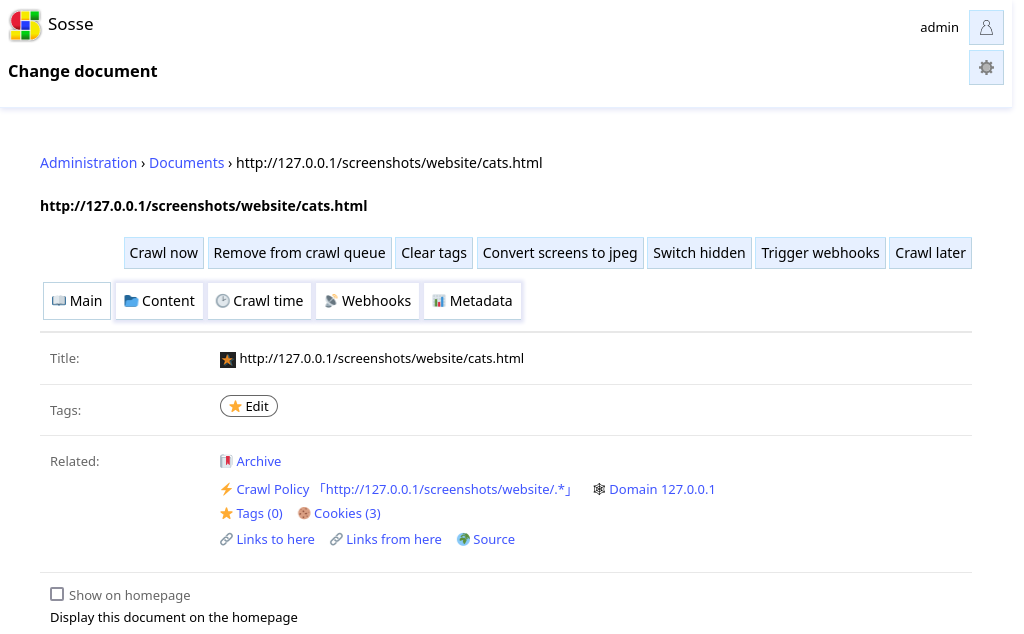Screen dimensions: 1024x634
Task: Click the star icon next to Tags (0)
Action: pyautogui.click(x=226, y=513)
